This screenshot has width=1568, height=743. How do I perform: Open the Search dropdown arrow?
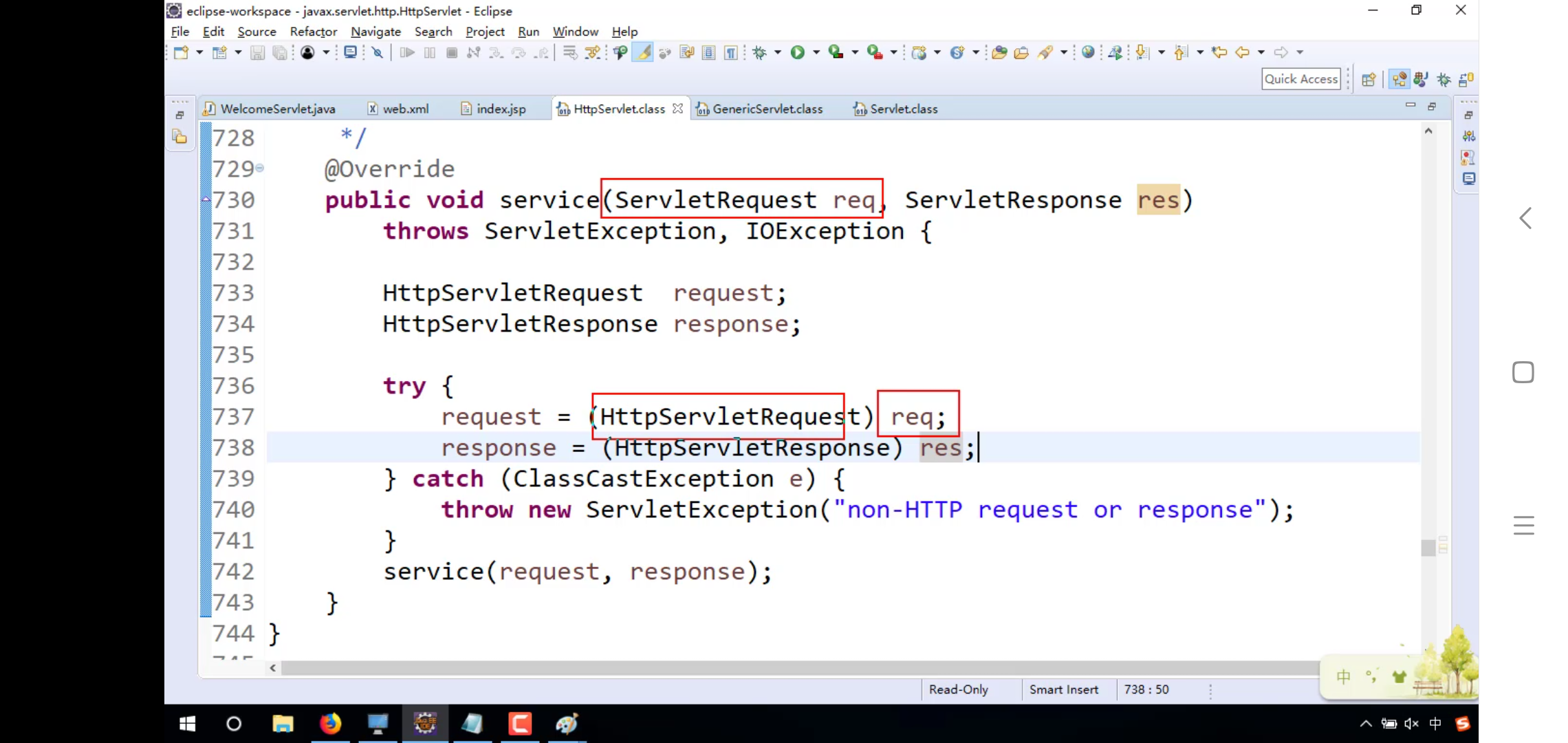(x=1064, y=52)
